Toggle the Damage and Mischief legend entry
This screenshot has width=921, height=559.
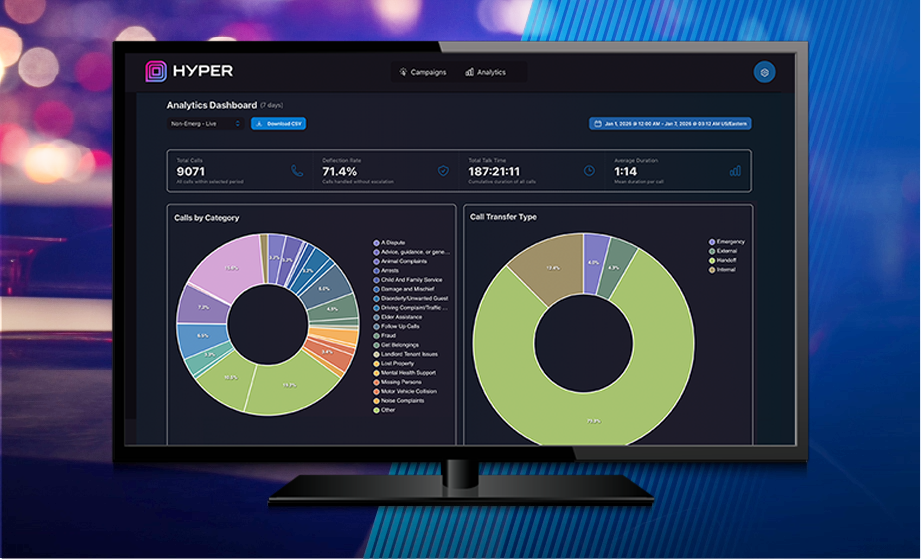tap(404, 289)
